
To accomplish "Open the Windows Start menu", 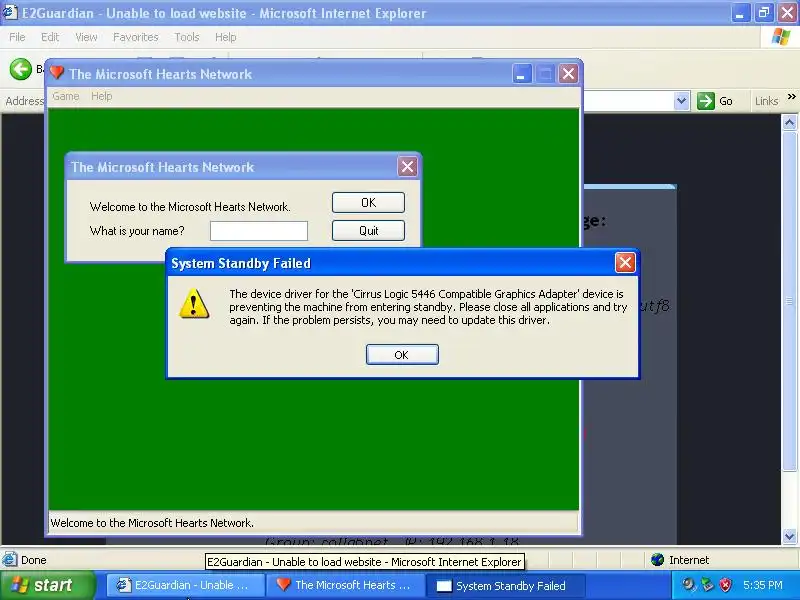I will pyautogui.click(x=47, y=585).
